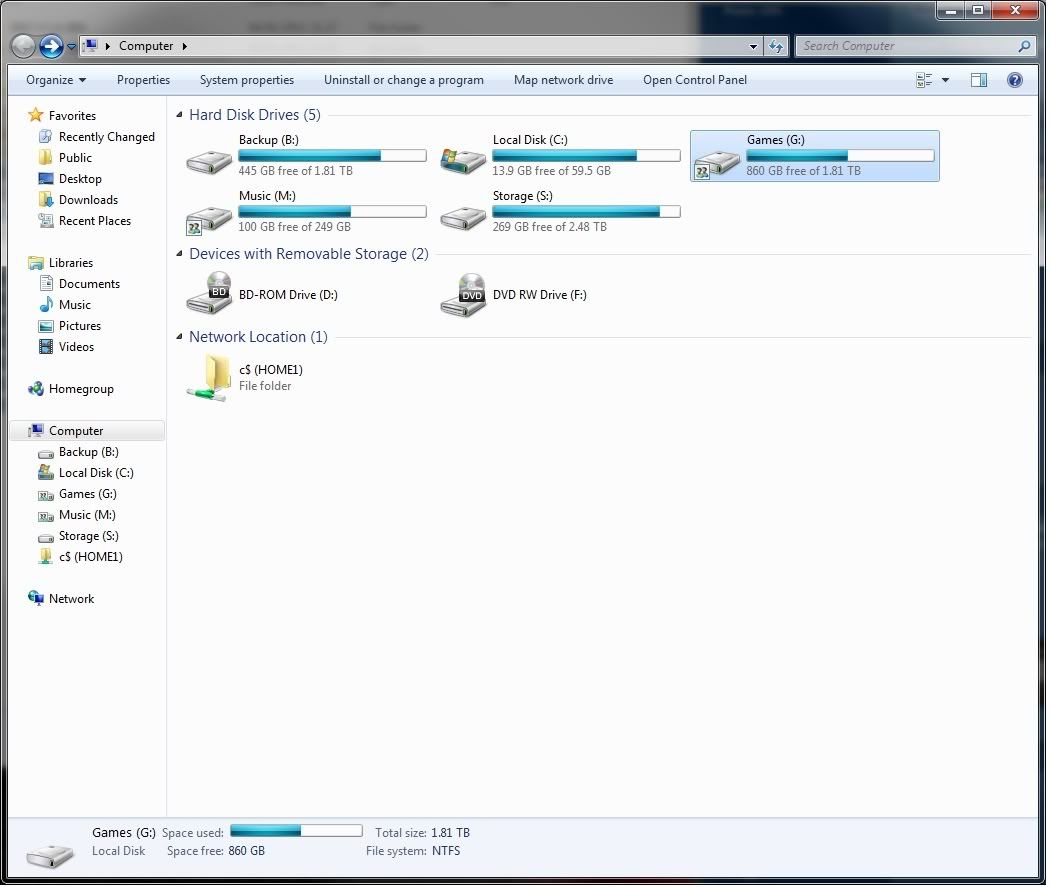Toggle the preview pane icon
Screen dimensions: 1051x887
979,80
